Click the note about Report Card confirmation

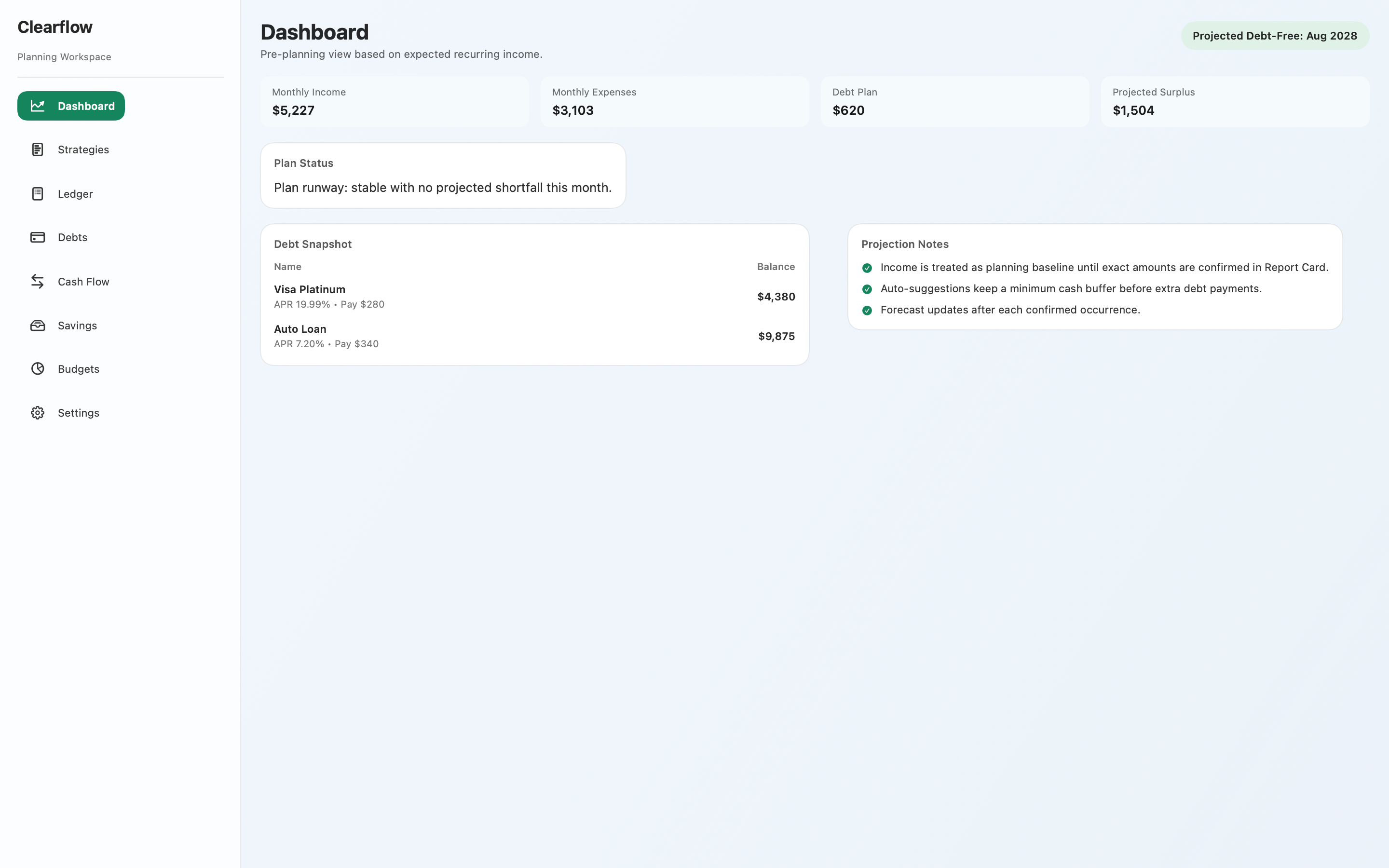click(1104, 268)
